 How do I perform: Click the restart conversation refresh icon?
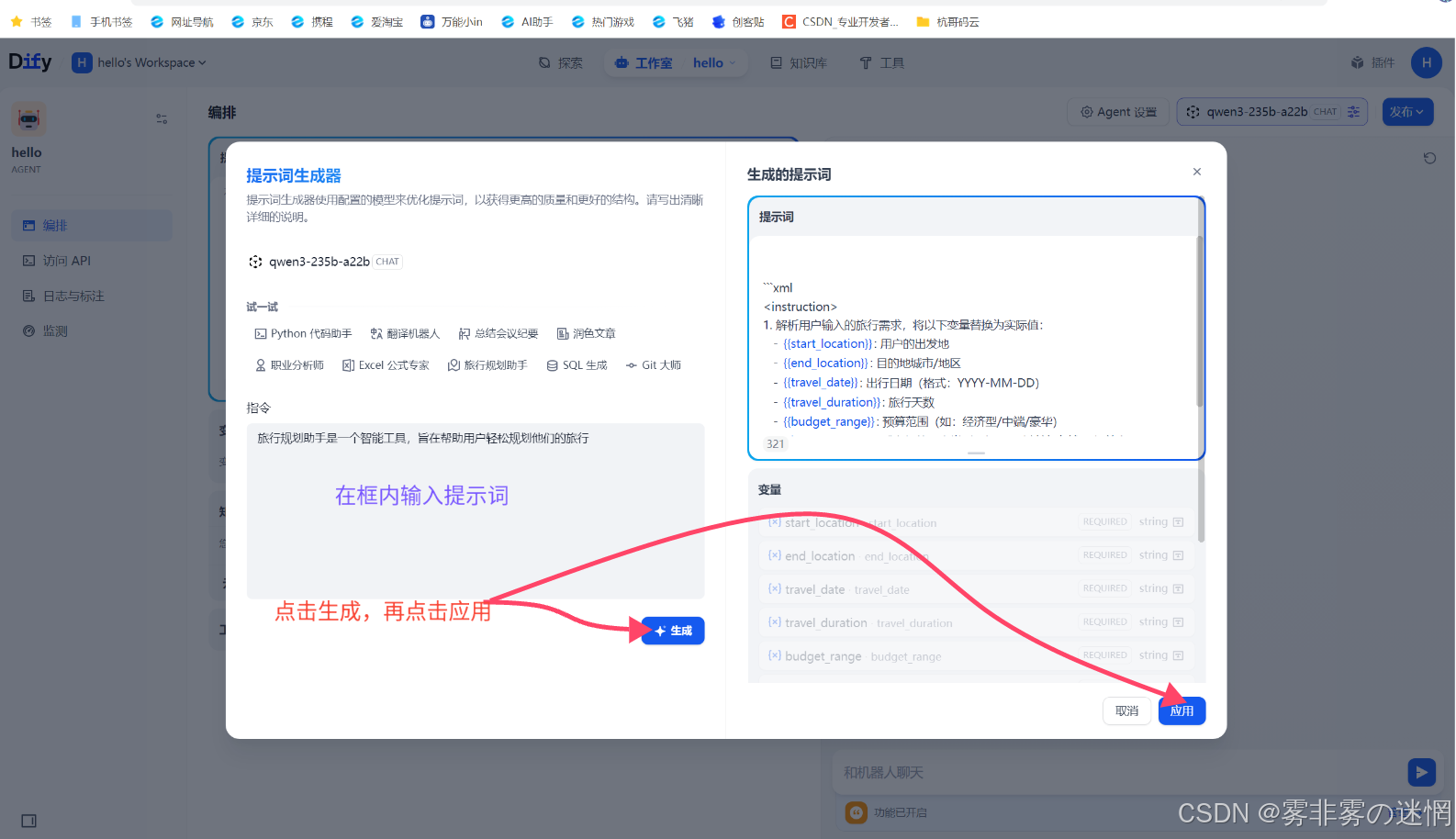tap(1429, 158)
